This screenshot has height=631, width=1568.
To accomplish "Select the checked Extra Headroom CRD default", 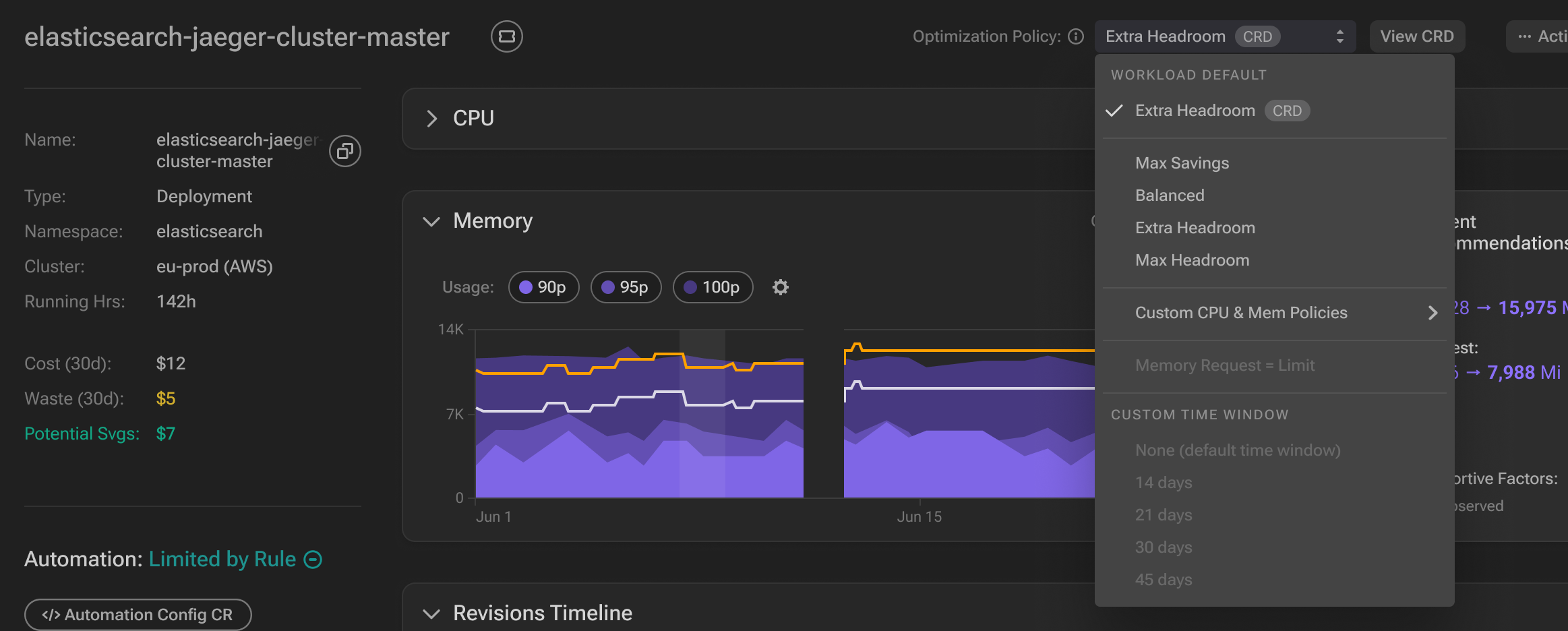I will click(x=1275, y=111).
